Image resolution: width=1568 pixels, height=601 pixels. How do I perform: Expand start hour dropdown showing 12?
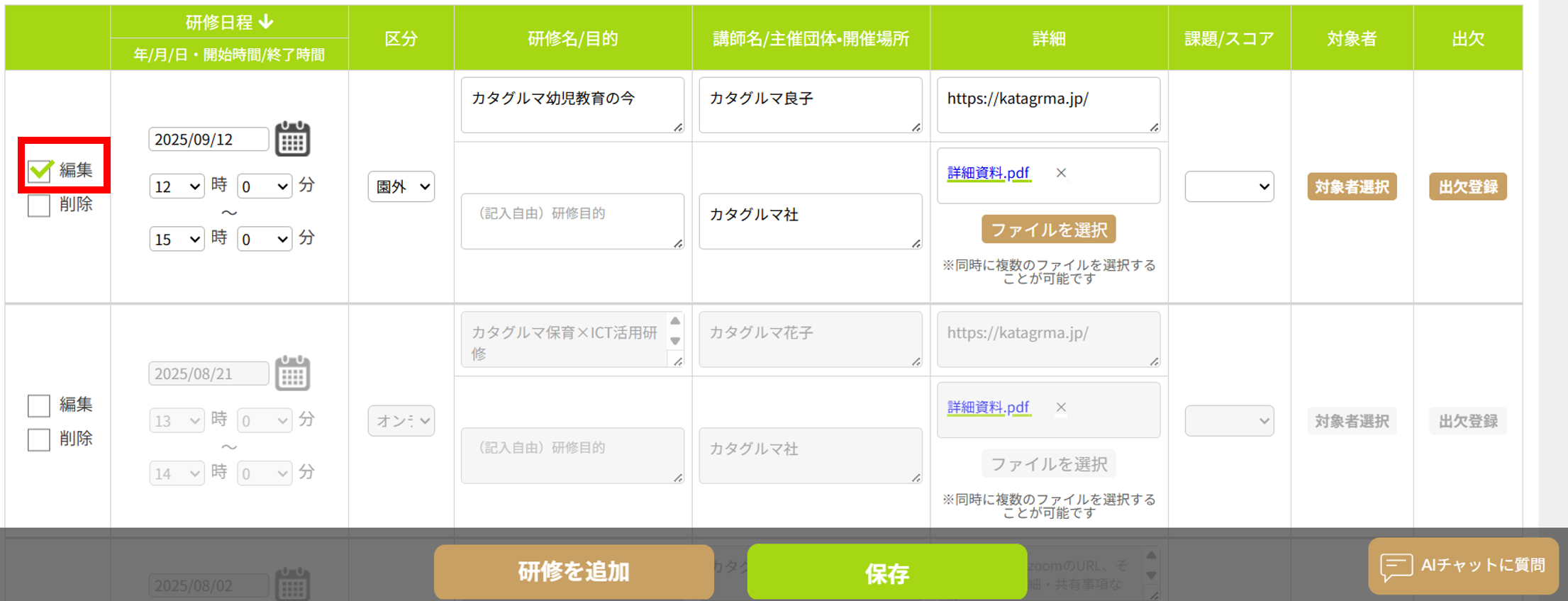(177, 186)
